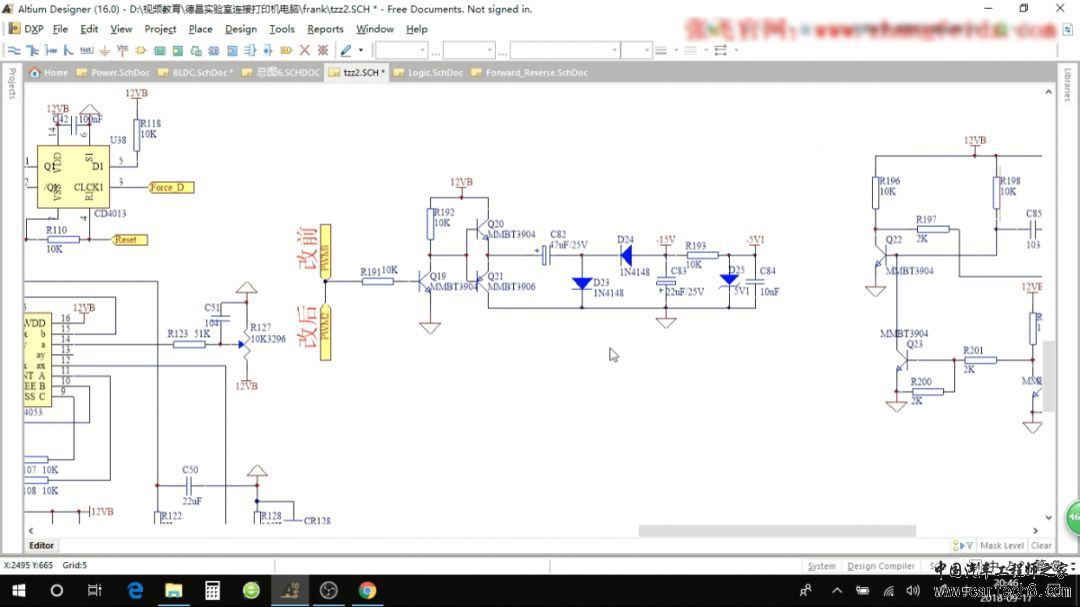Select the Place Net Label tool

(86, 50)
